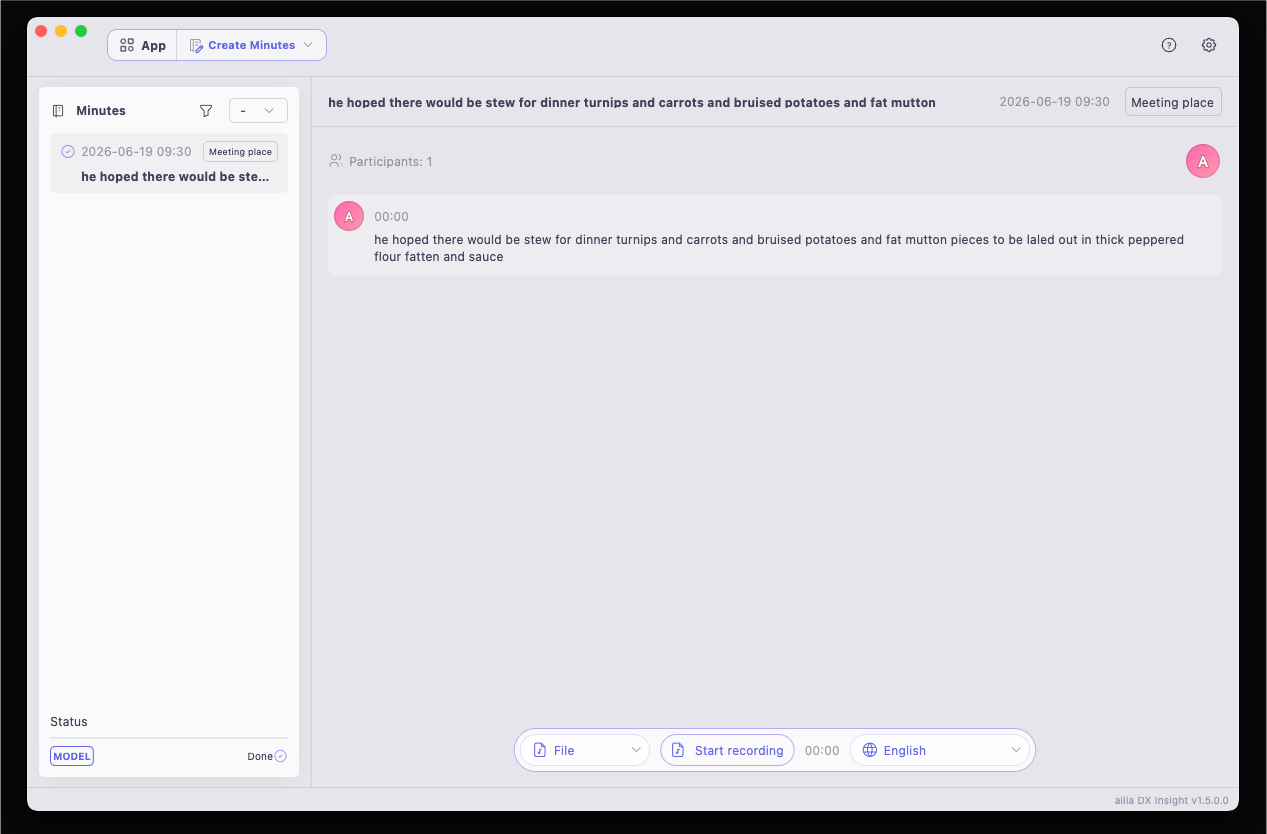The height and width of the screenshot is (834, 1267).
Task: Click the globe icon in language selector
Action: coord(870,750)
